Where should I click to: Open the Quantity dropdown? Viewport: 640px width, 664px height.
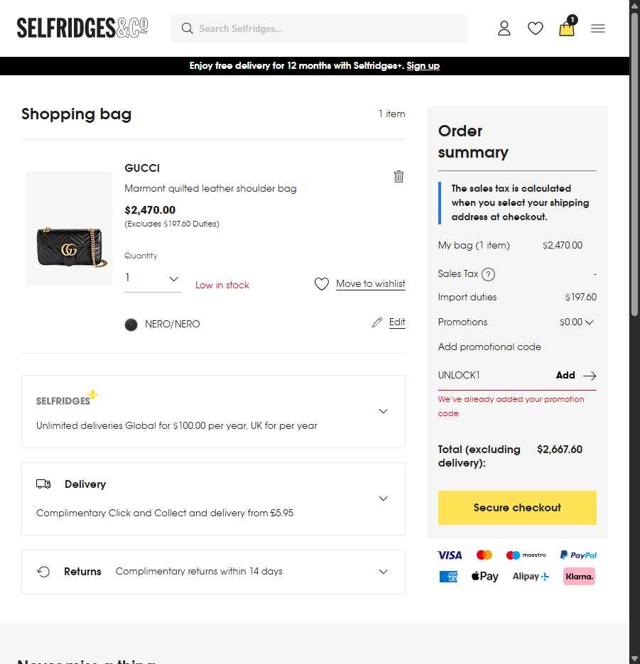(x=152, y=279)
